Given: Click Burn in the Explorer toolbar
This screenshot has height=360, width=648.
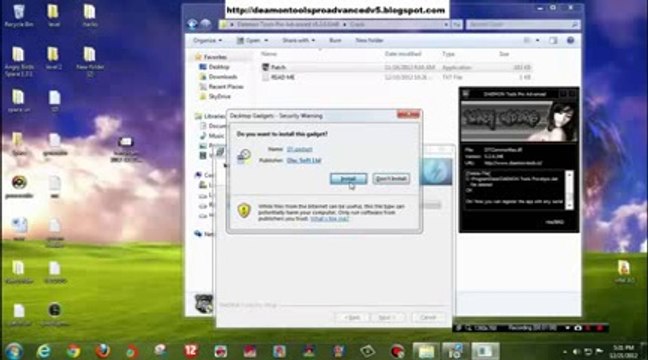Looking at the screenshot, I should tap(335, 41).
